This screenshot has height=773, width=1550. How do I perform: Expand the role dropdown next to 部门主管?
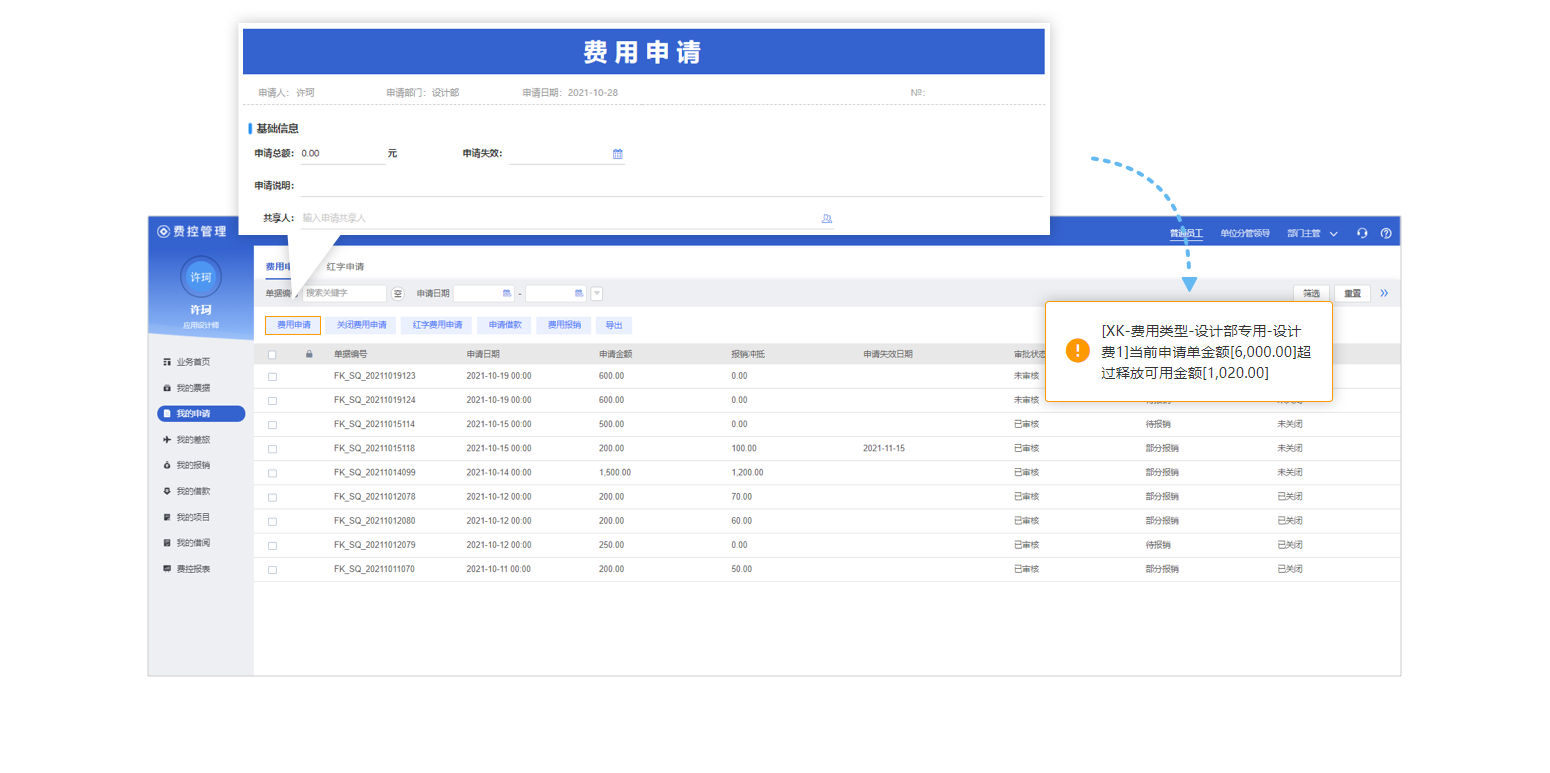click(1333, 232)
